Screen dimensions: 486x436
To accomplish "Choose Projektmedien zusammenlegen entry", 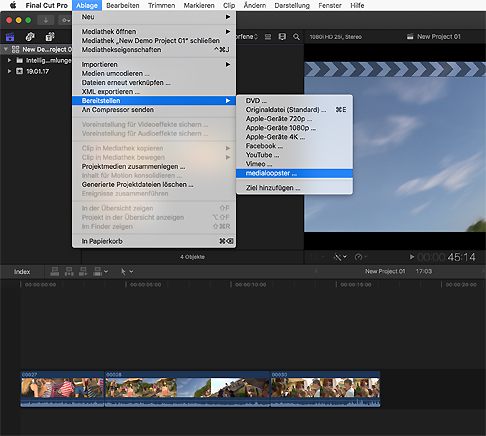I will click(x=154, y=166).
